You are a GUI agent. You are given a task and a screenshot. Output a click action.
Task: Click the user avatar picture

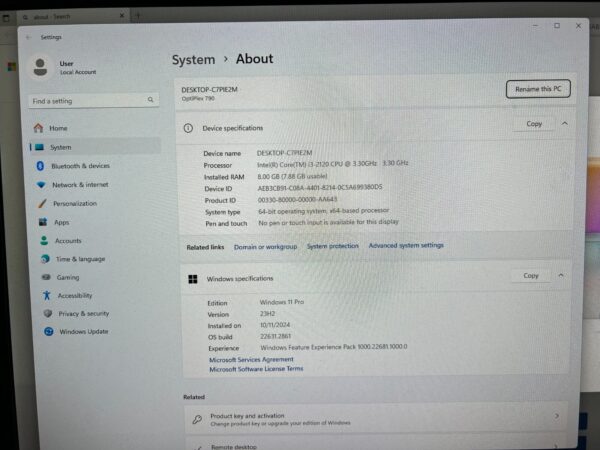pos(40,67)
